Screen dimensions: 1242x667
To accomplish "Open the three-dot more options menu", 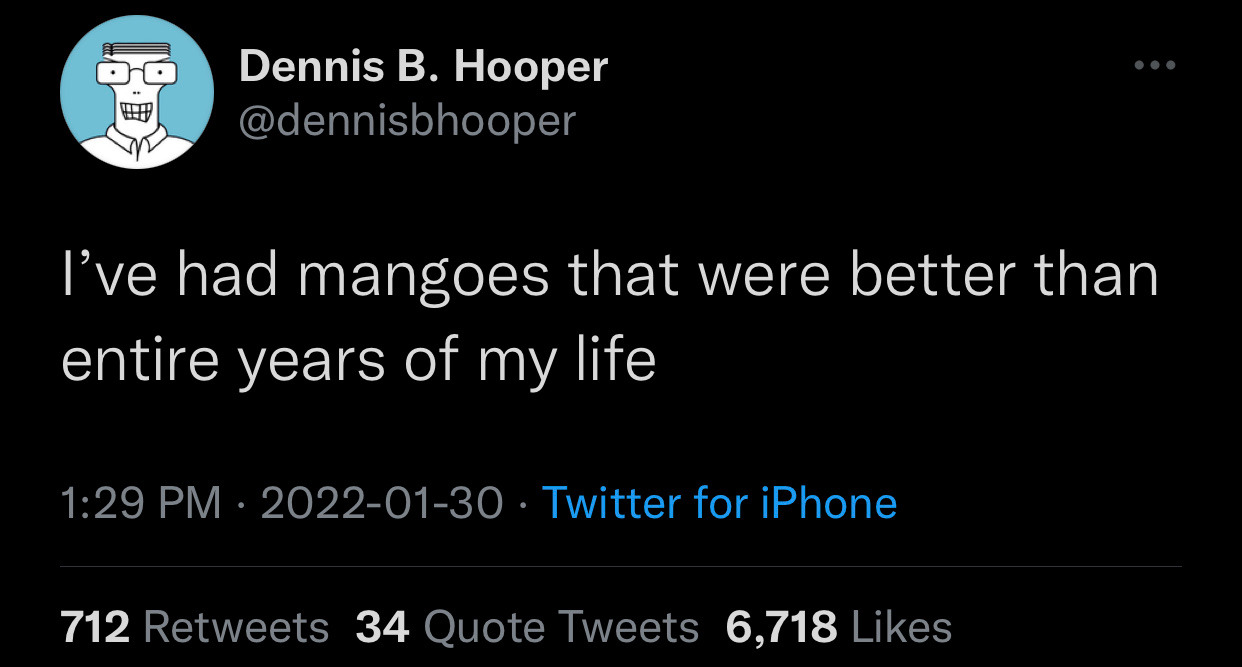I will click(1155, 67).
